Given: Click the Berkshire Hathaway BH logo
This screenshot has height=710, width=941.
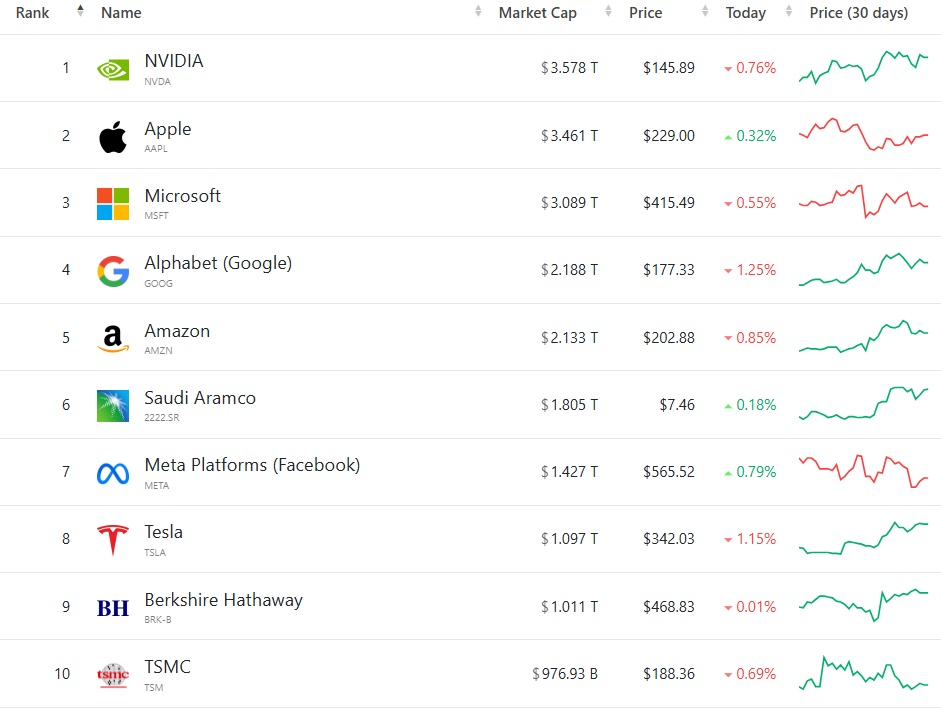Looking at the screenshot, I should click(112, 607).
